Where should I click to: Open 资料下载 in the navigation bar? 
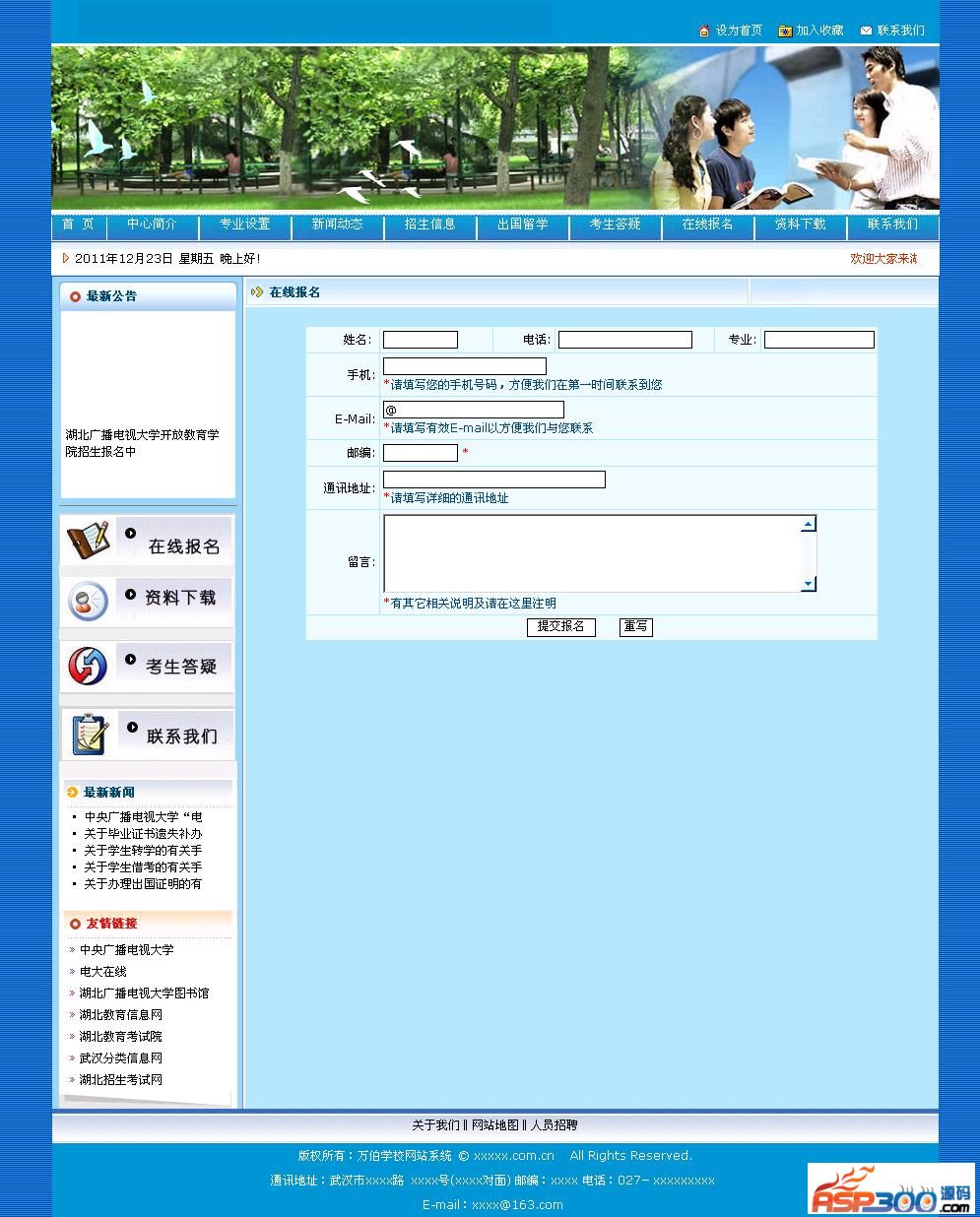tap(800, 224)
